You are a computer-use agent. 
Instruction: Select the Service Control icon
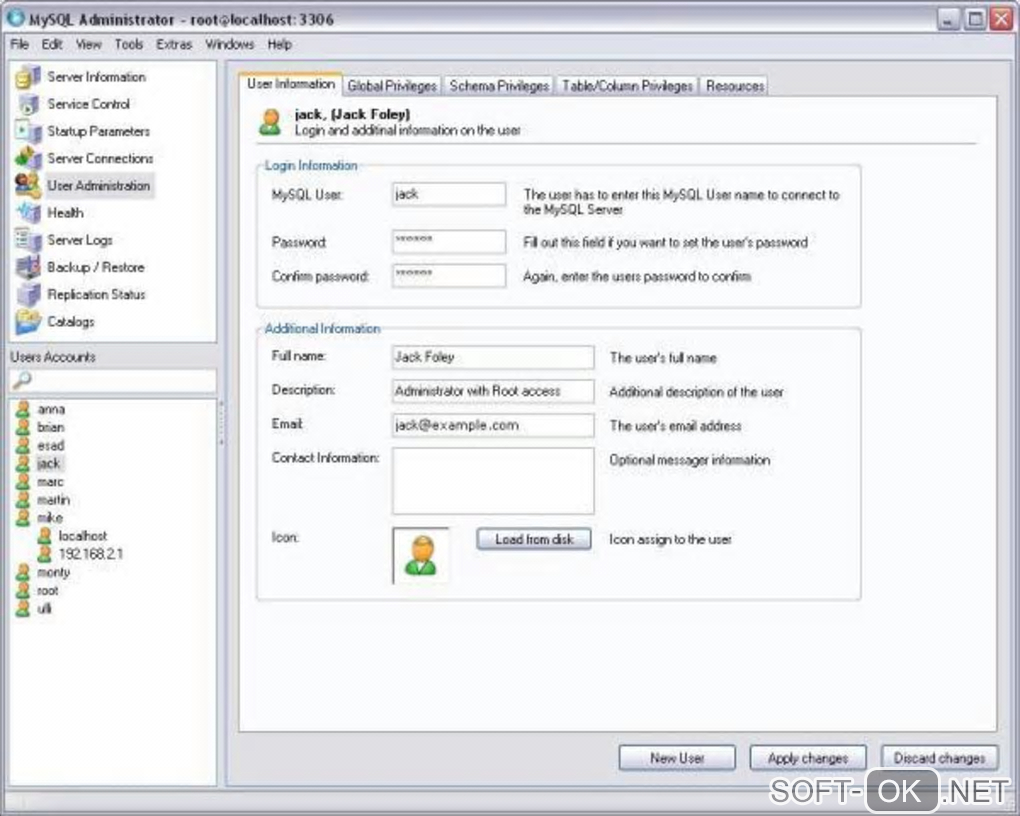point(27,104)
